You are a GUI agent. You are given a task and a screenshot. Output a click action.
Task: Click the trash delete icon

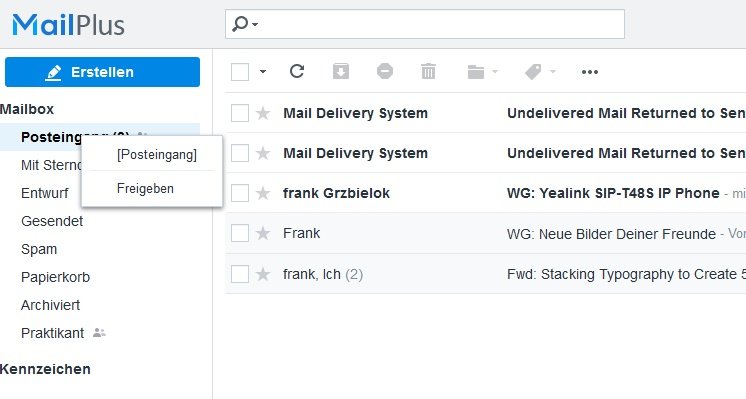pyautogui.click(x=428, y=72)
